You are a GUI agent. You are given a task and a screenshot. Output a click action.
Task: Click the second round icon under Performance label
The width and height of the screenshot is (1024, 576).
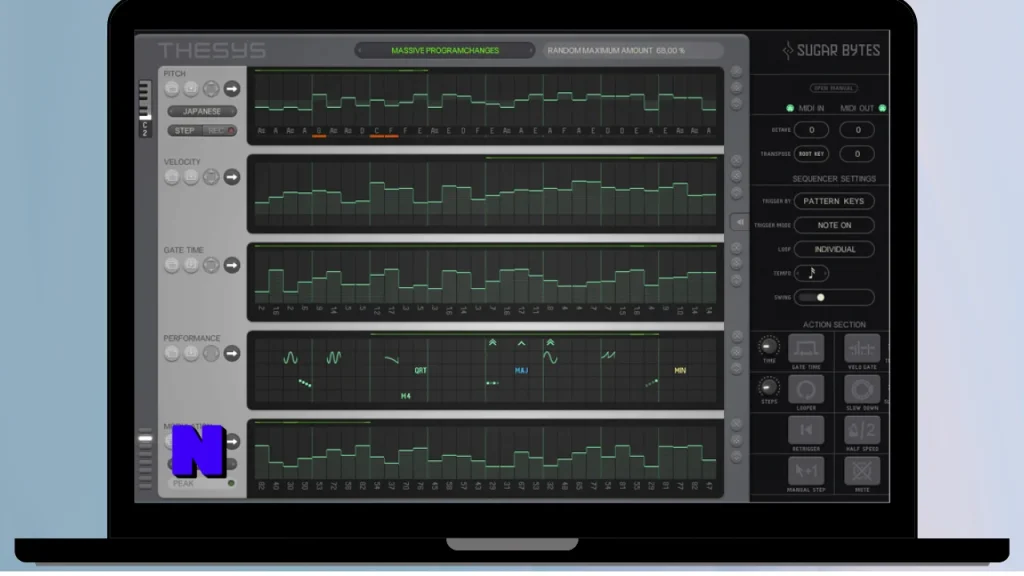[191, 353]
